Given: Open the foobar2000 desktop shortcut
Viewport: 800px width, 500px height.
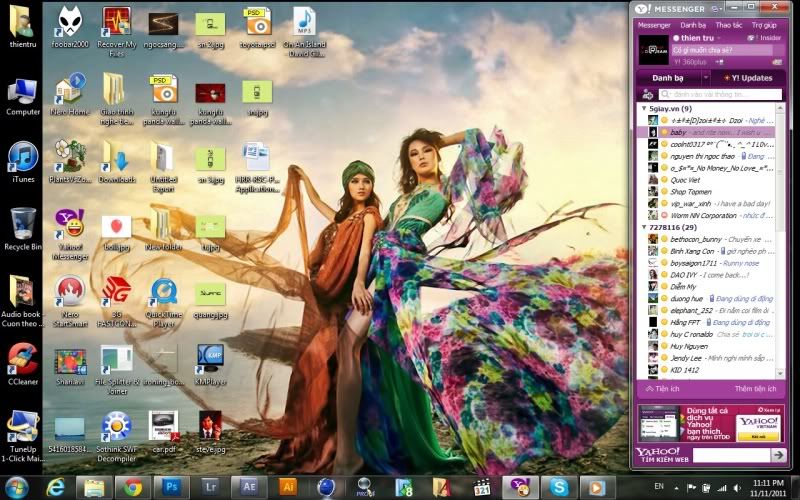Looking at the screenshot, I should tap(68, 22).
